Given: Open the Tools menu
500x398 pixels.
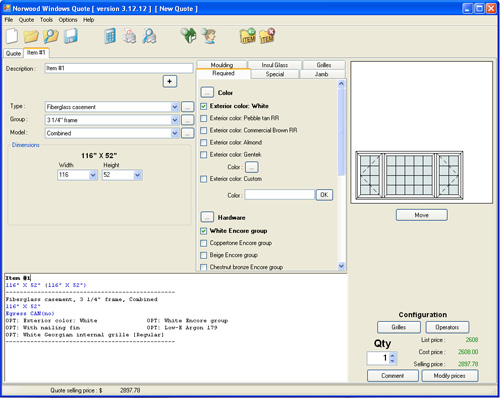Looking at the screenshot, I should pos(46,20).
